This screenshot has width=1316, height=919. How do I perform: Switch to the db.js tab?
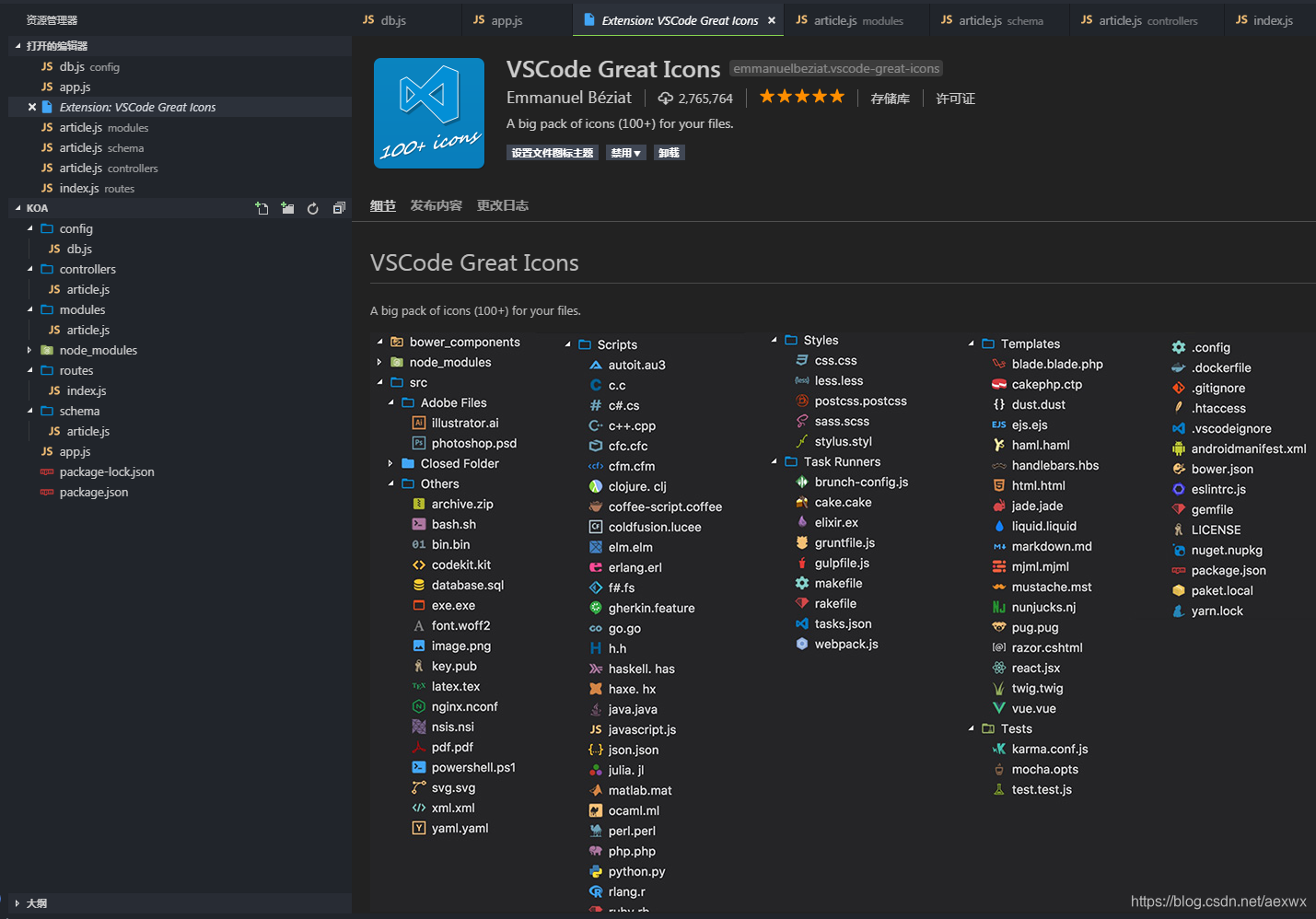click(406, 20)
